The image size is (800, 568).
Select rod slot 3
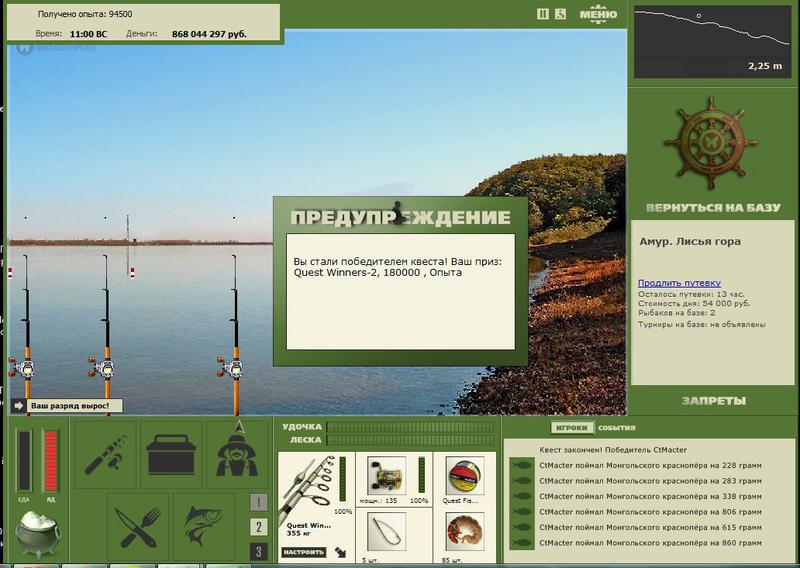259,552
